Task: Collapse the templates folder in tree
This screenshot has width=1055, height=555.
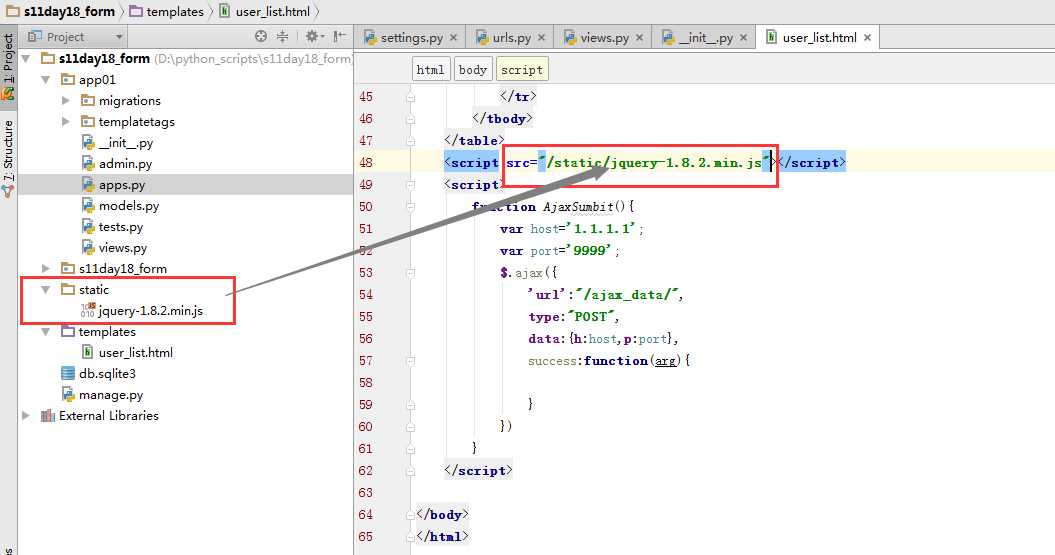Action: (46, 332)
